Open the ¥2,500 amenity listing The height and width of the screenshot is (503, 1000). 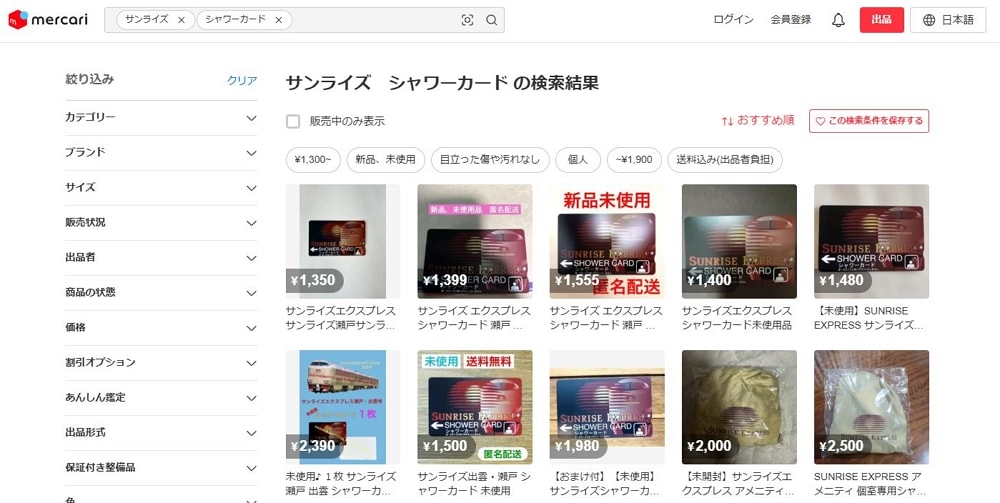pos(871,407)
